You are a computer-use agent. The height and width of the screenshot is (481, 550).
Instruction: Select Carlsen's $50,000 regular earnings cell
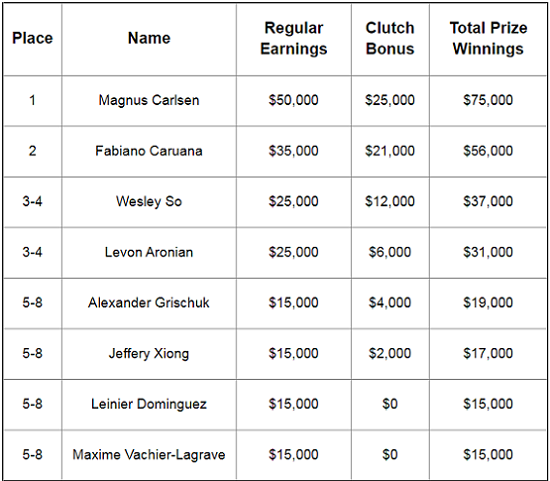[294, 101]
